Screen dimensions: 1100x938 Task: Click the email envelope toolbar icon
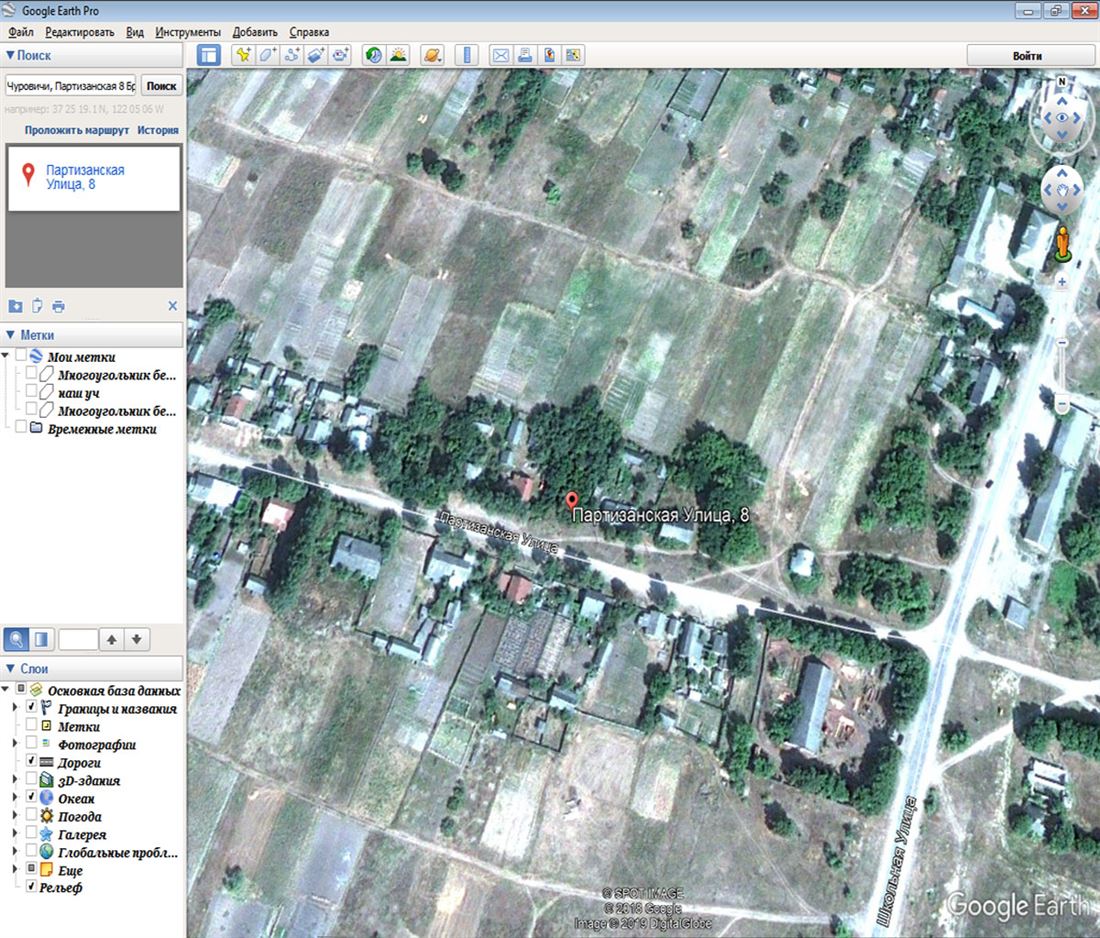[500, 55]
